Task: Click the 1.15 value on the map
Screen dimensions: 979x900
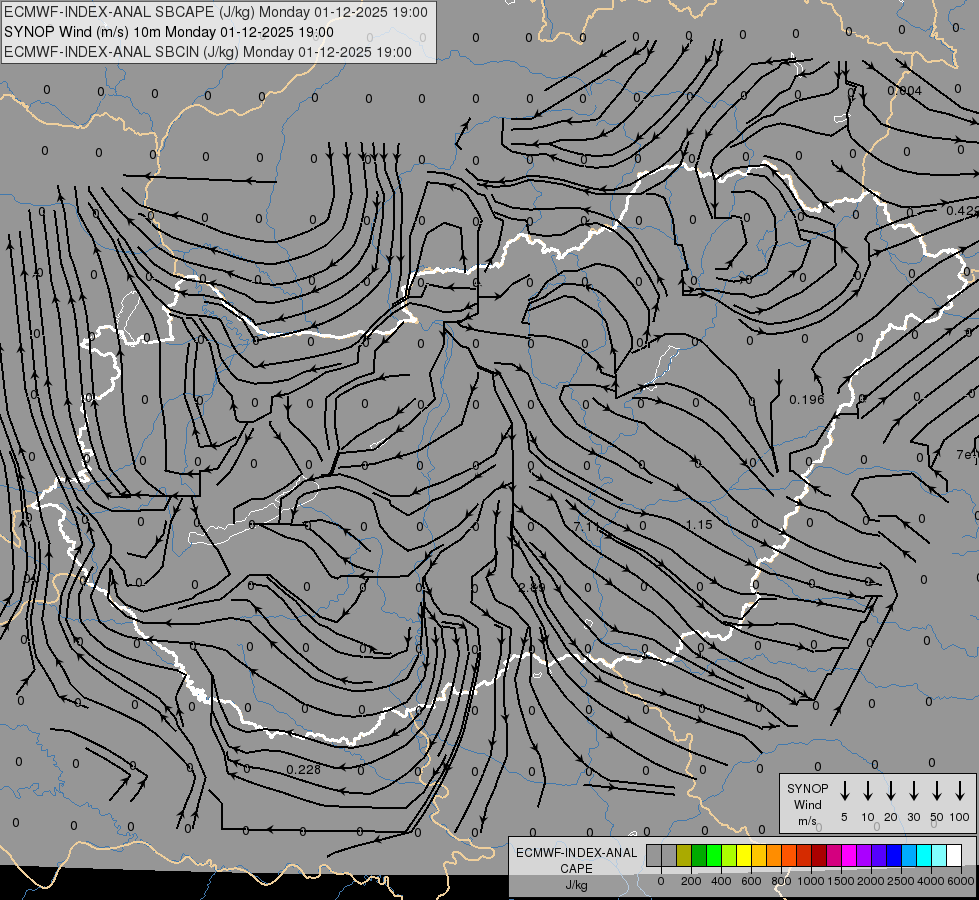Action: [699, 525]
